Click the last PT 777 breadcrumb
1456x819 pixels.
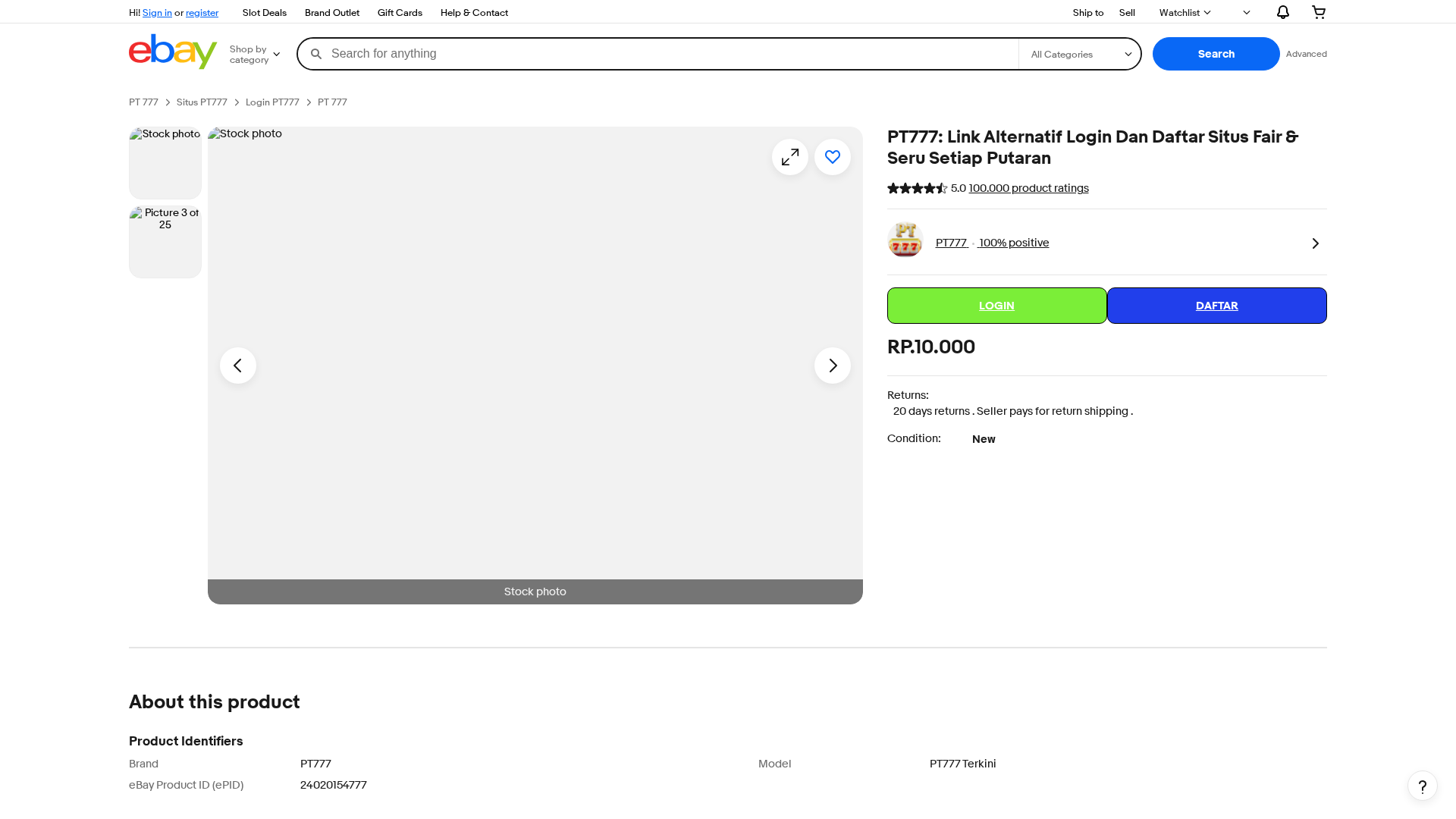coord(332,102)
